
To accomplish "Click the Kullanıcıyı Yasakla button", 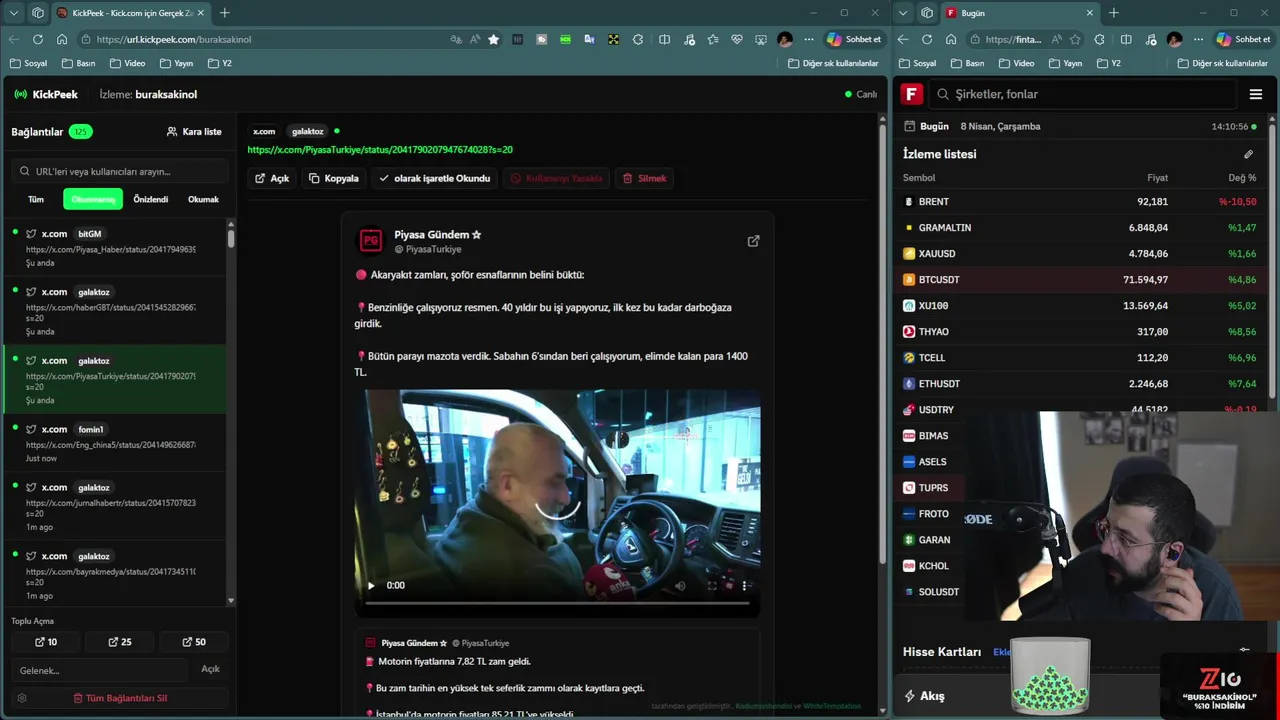I will [x=556, y=178].
